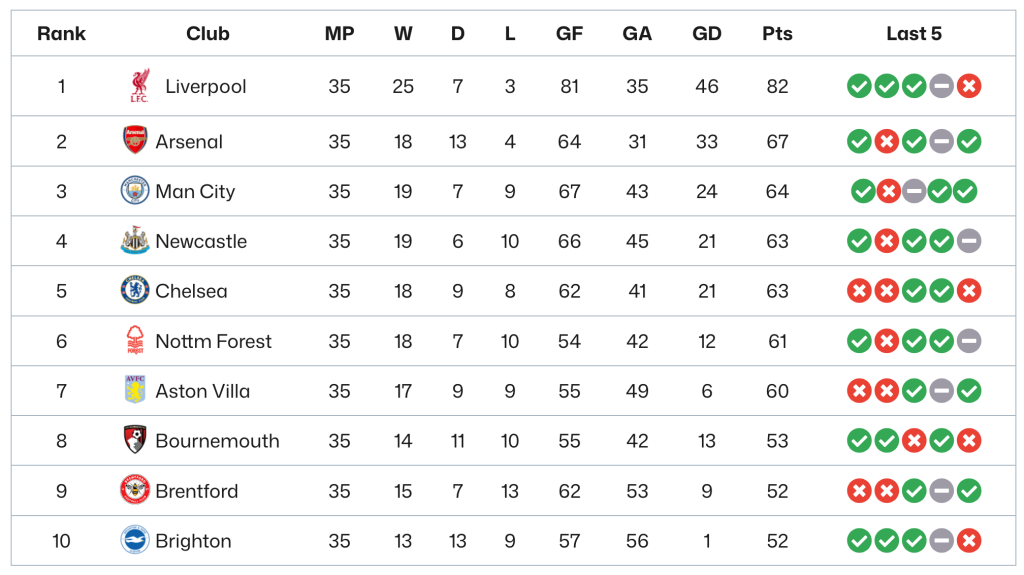Click the Bournemouth club badge
This screenshot has width=1024, height=575.
134,441
